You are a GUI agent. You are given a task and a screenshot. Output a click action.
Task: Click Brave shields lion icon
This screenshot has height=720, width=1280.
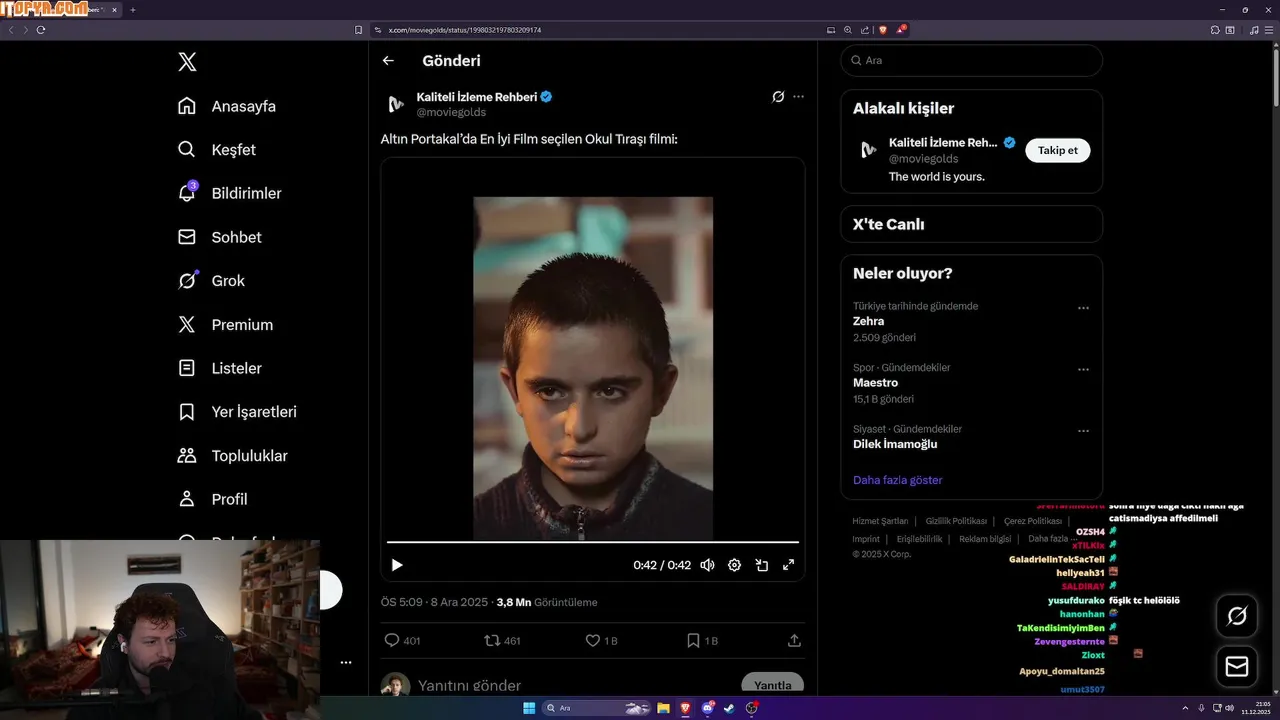883,30
